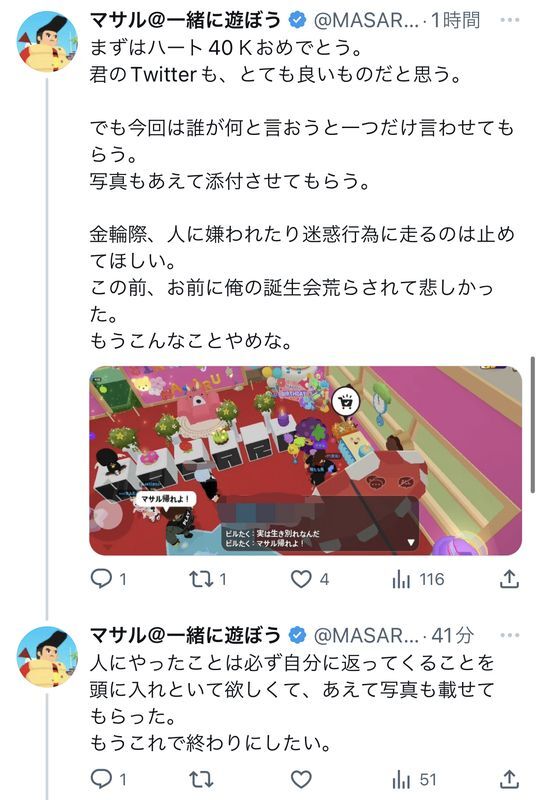Open the first tweet's profile avatar
The image size is (539, 800).
pyautogui.click(x=47, y=42)
